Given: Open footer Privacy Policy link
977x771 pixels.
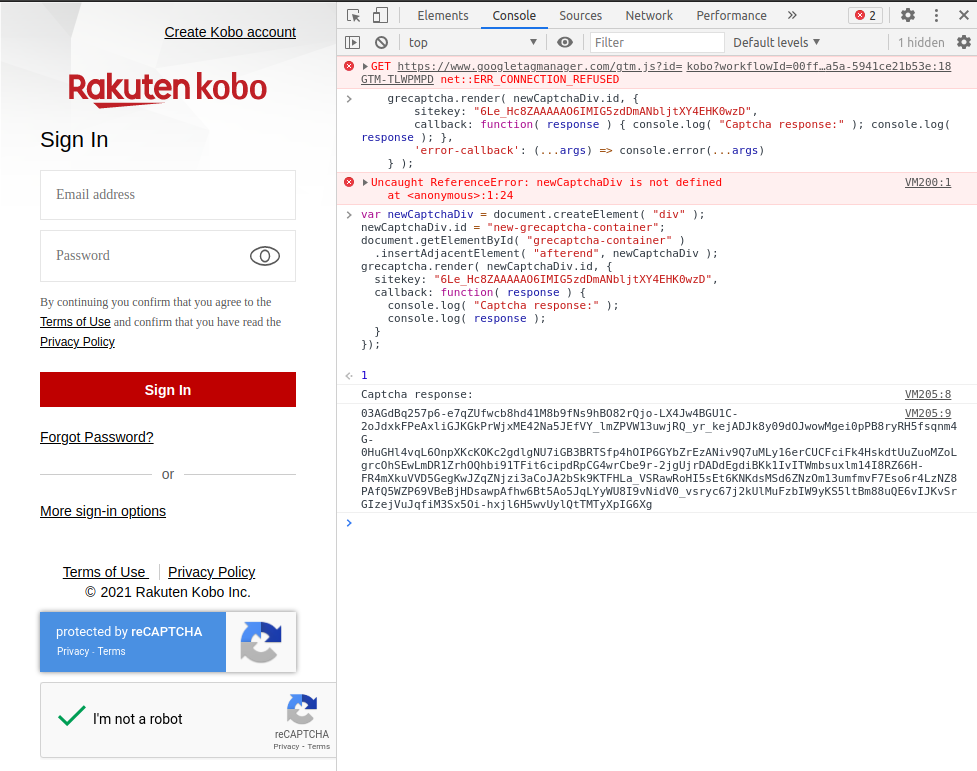Looking at the screenshot, I should pos(212,572).
